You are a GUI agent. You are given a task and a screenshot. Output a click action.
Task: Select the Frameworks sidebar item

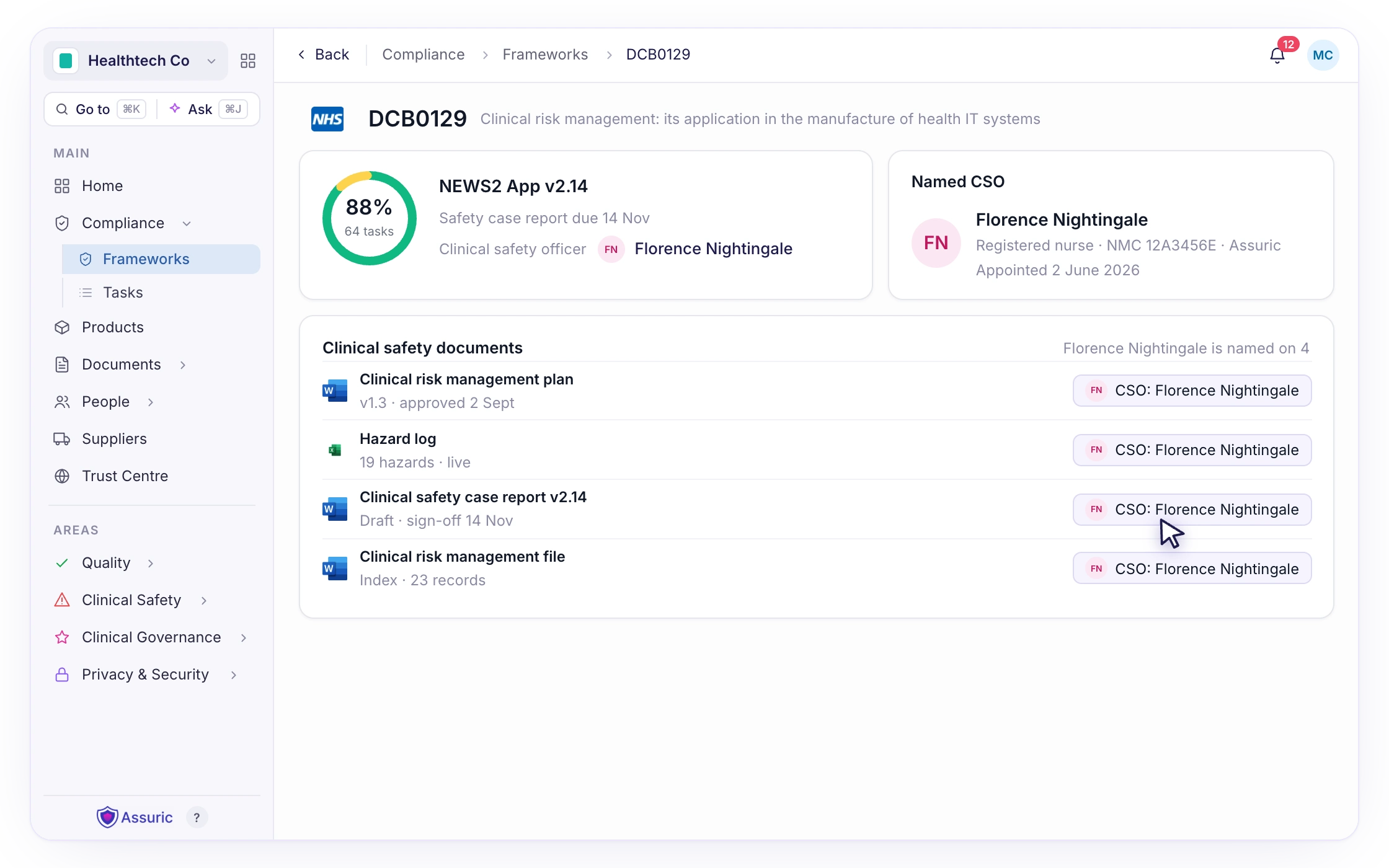pos(161,259)
